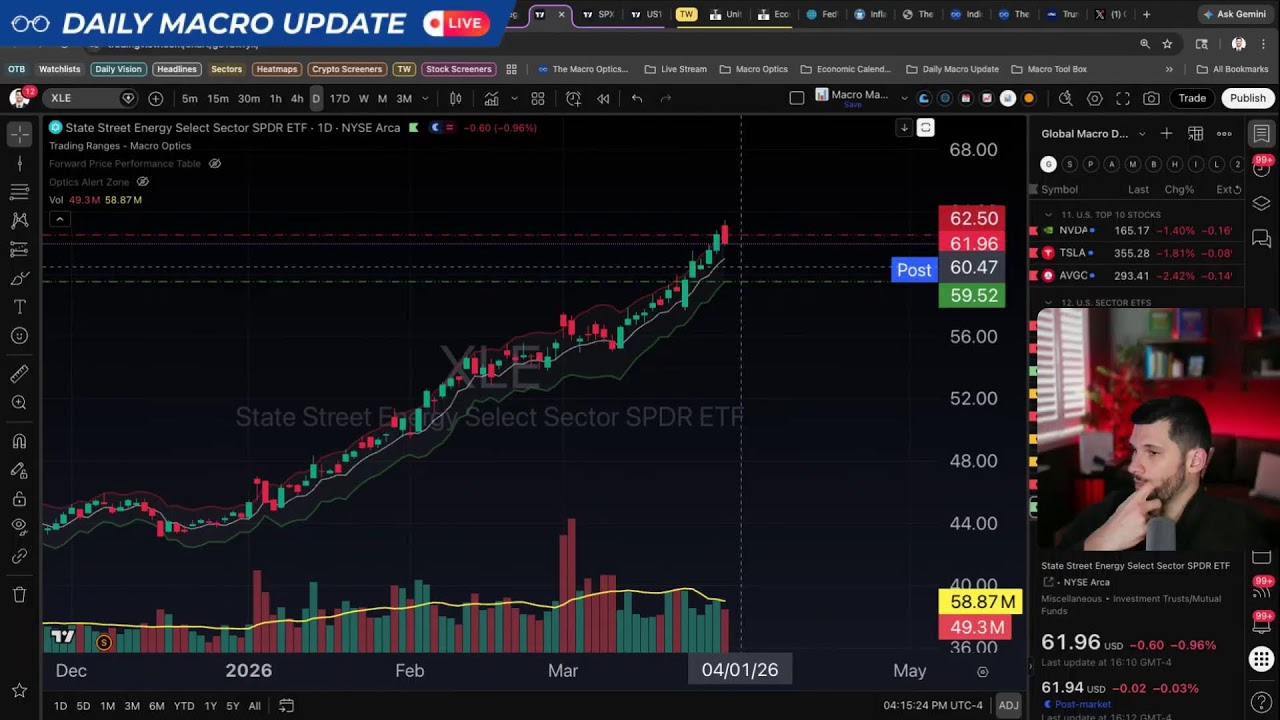The height and width of the screenshot is (720, 1280).
Task: Click the Trade button
Action: (x=1192, y=98)
